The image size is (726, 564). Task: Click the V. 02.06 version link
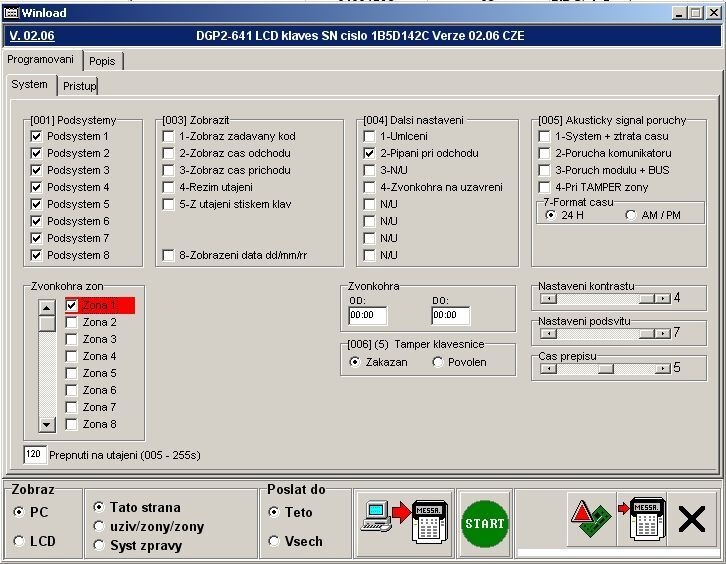pos(32,36)
